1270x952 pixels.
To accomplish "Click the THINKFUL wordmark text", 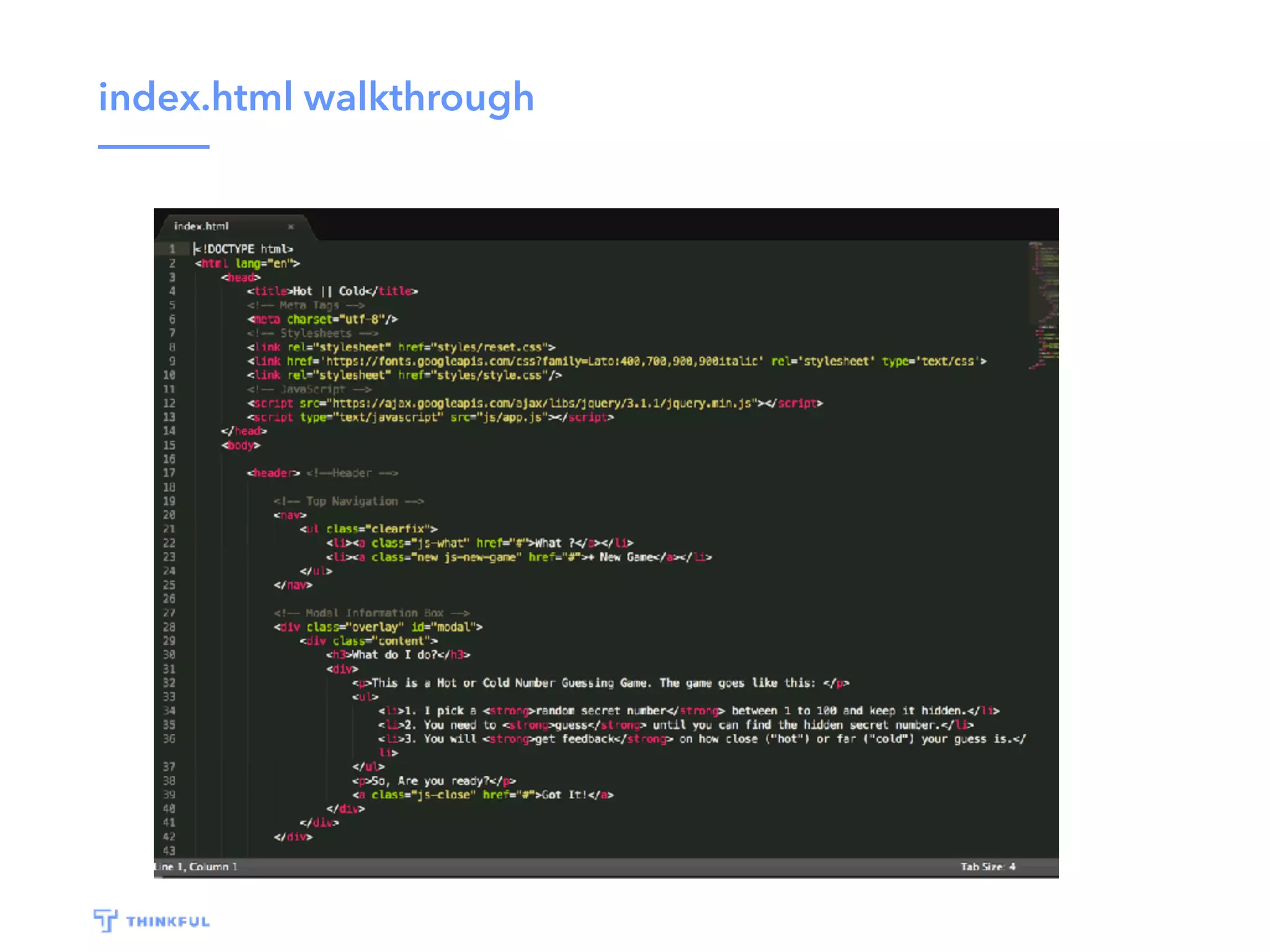I will [x=168, y=922].
